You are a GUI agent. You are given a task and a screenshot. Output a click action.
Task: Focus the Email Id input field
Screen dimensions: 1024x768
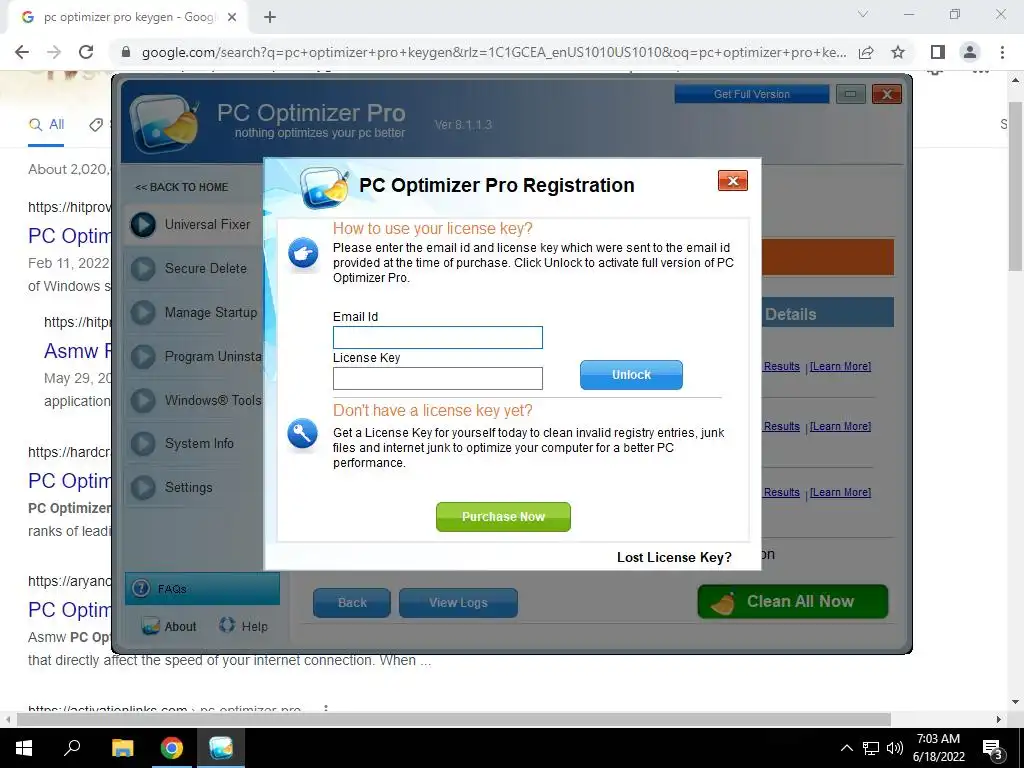click(438, 338)
